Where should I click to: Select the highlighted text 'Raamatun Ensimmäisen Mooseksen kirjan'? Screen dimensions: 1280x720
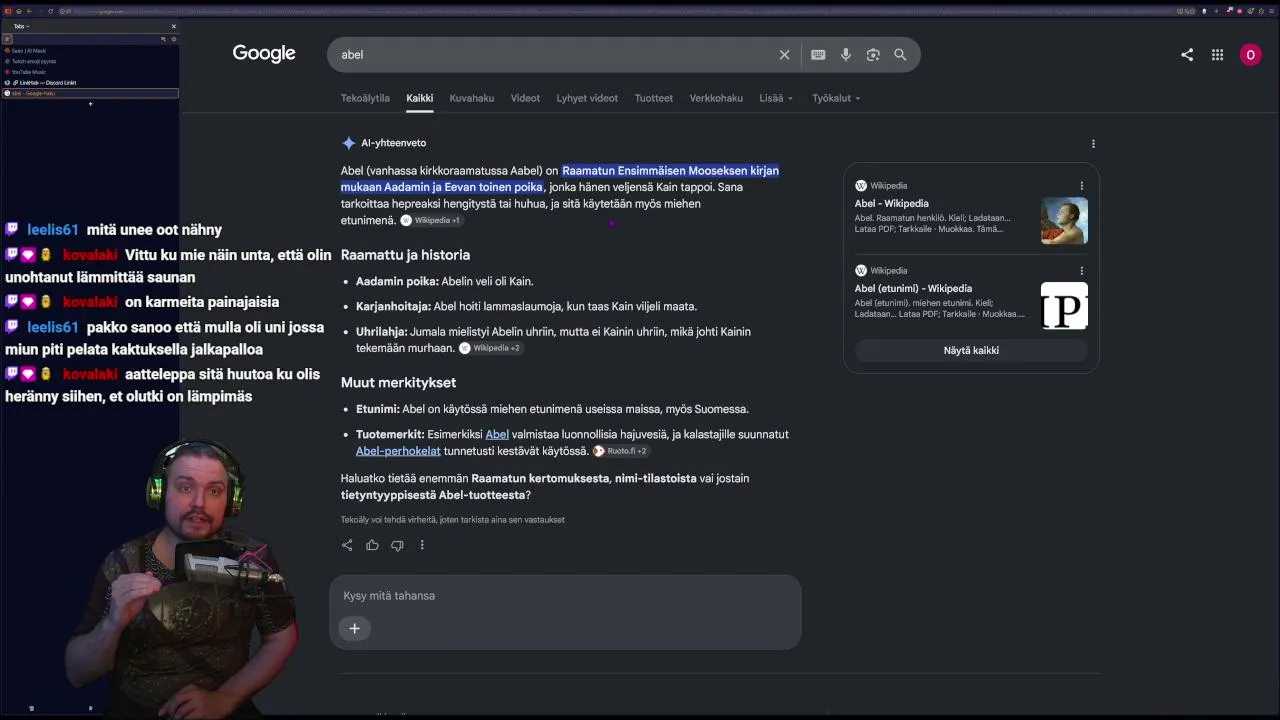coord(670,171)
